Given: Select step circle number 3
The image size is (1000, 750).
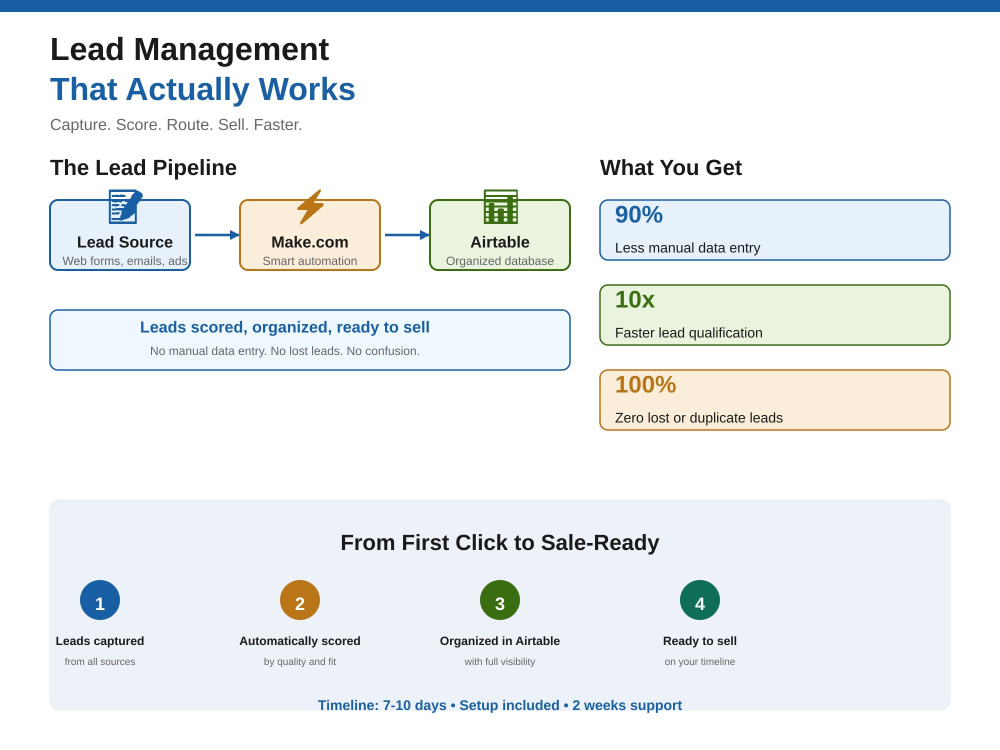Looking at the screenshot, I should pos(500,600).
